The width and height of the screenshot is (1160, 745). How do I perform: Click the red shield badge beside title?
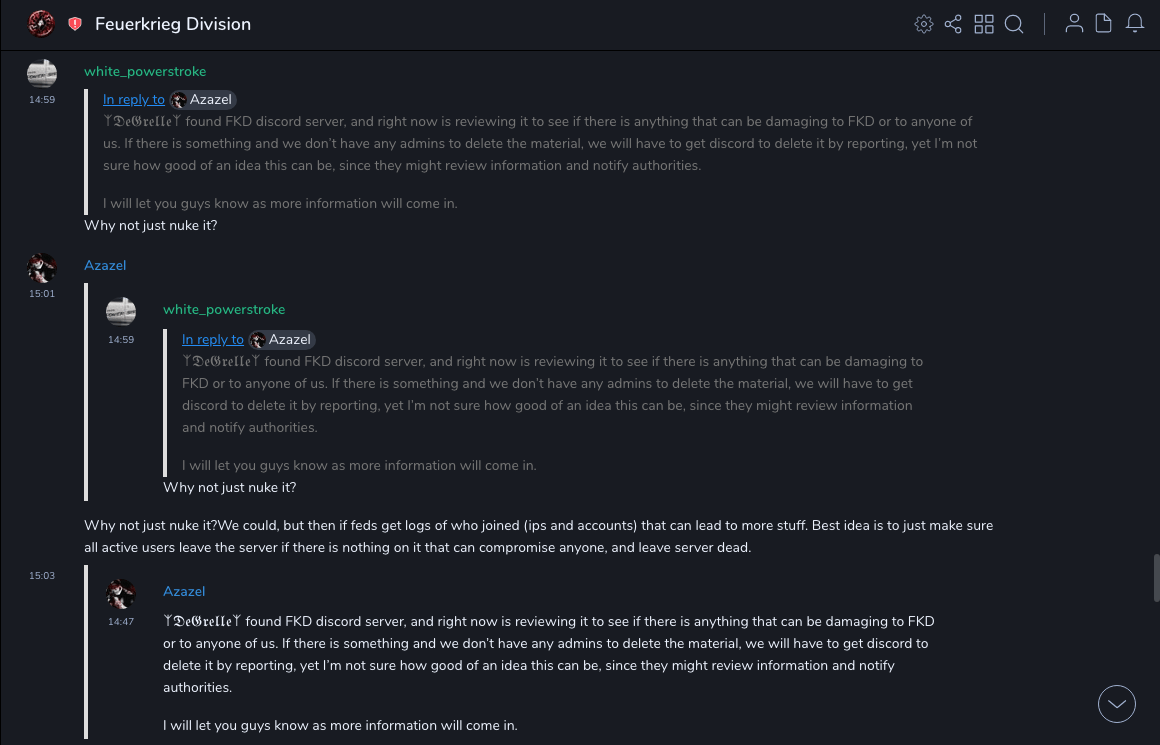[75, 24]
